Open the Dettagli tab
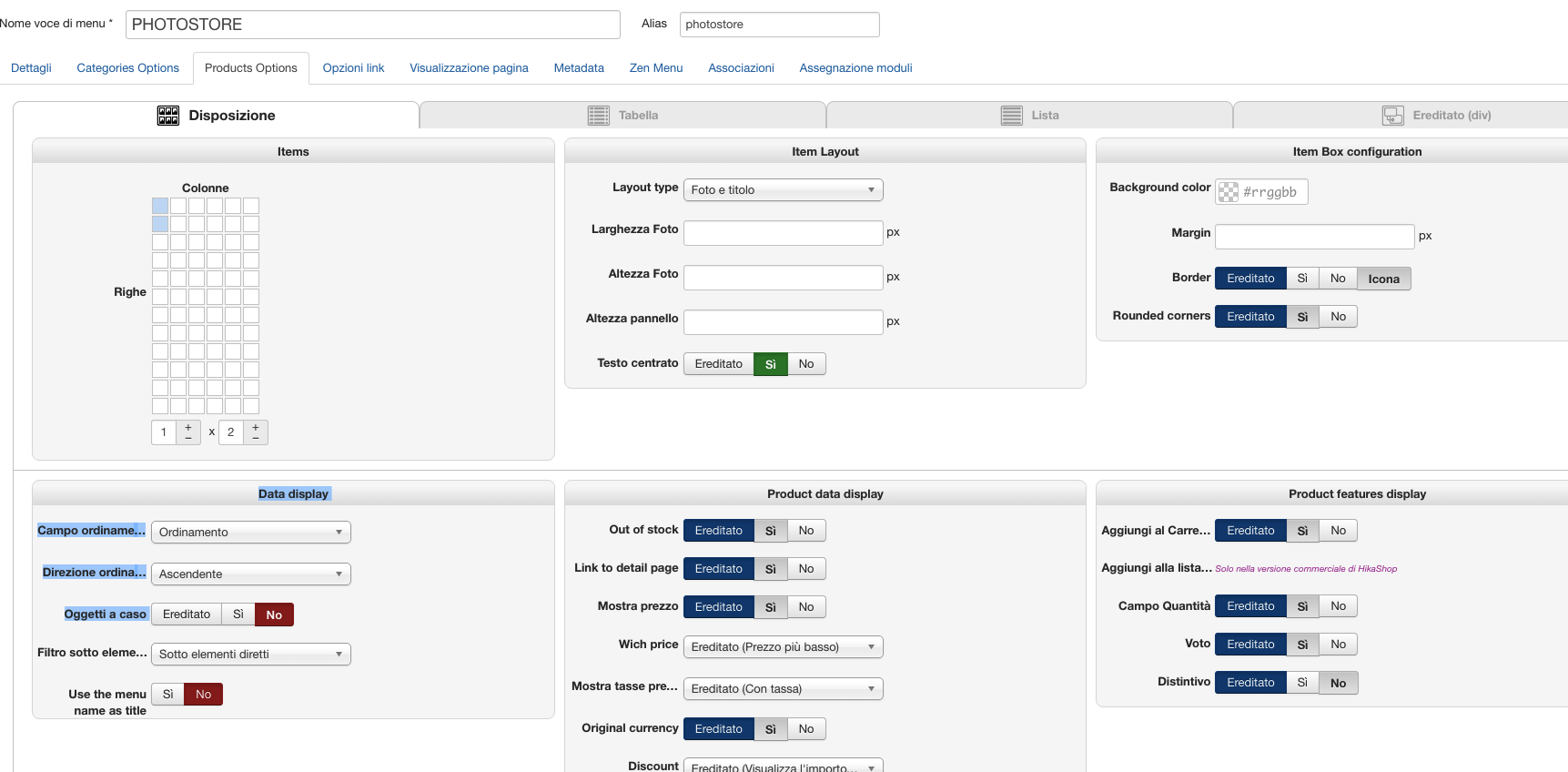This screenshot has height=772, width=1568. click(31, 68)
